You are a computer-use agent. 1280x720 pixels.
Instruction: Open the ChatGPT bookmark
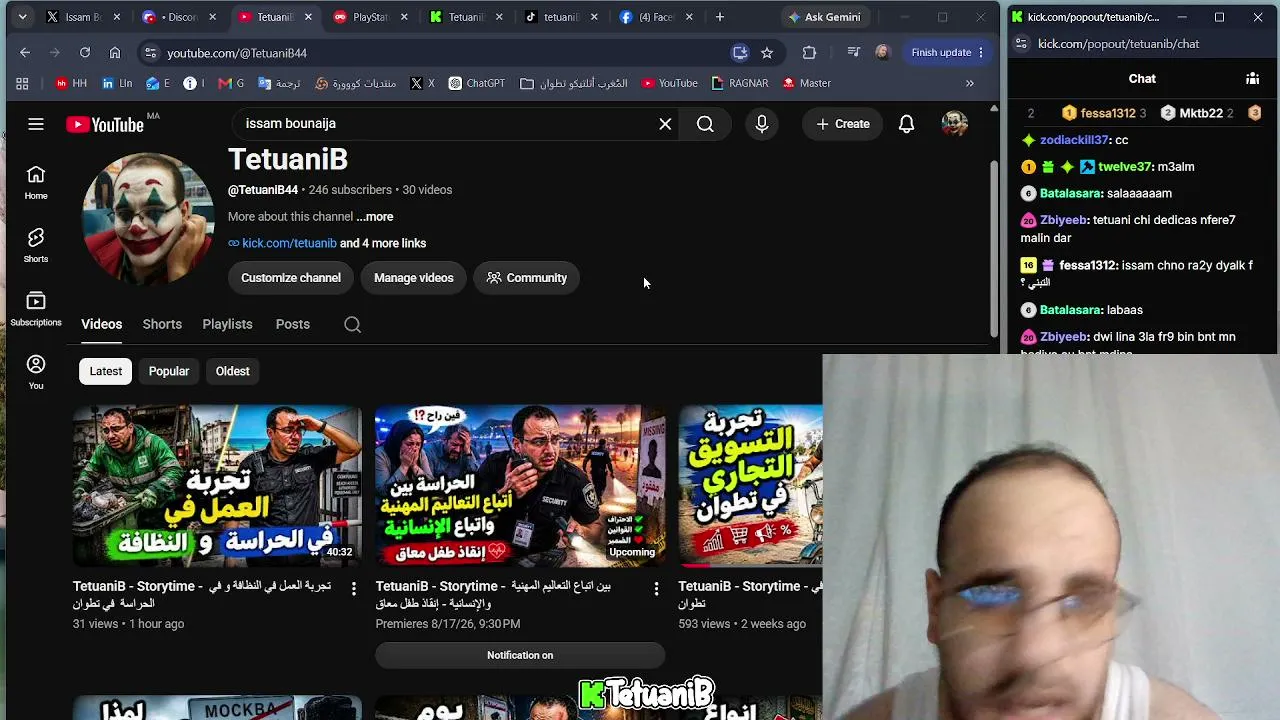477,83
